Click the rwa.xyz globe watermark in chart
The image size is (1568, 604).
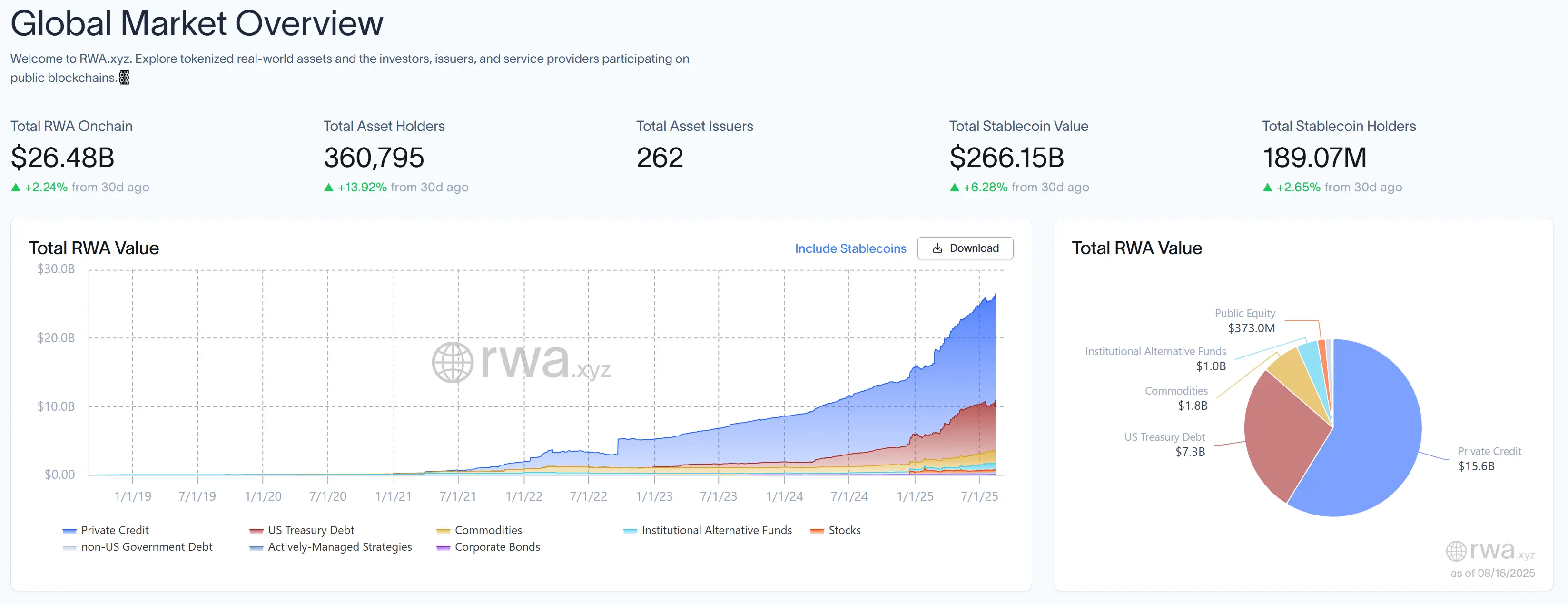(x=453, y=362)
